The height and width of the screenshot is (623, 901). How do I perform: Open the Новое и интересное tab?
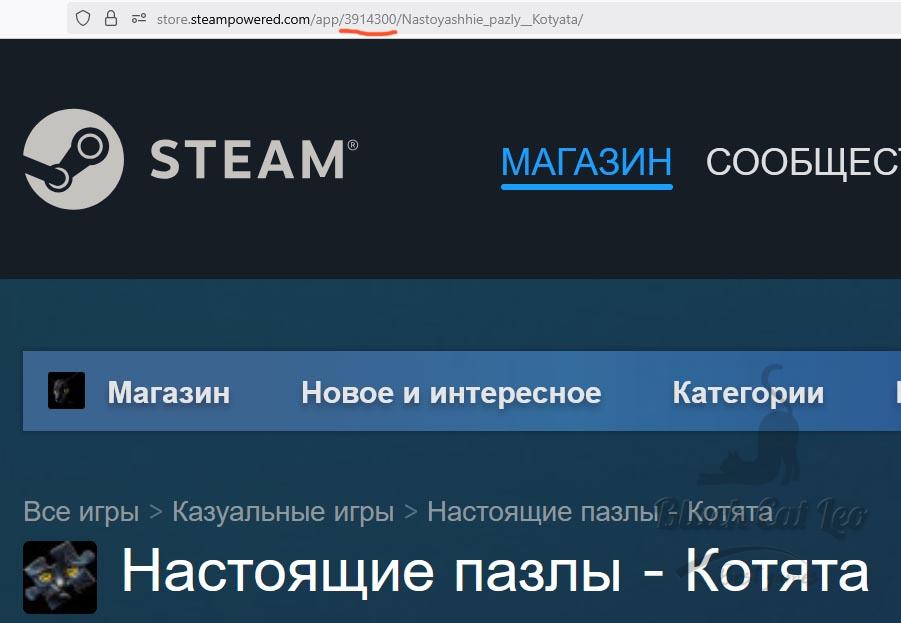tap(451, 393)
